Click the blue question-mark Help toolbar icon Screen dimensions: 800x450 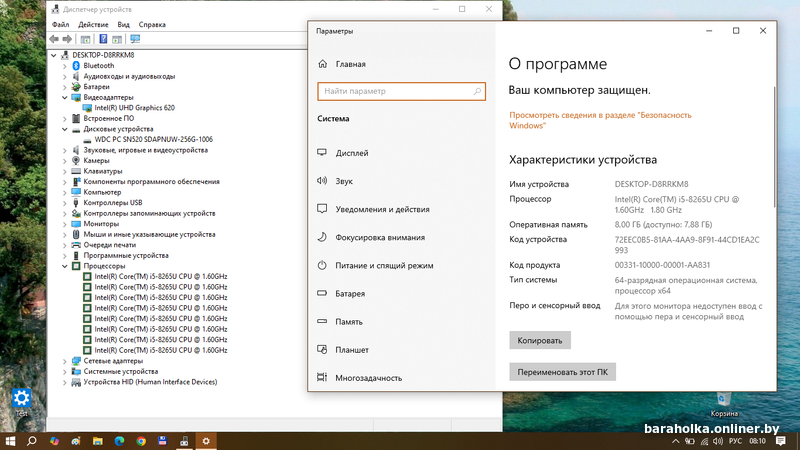(x=103, y=39)
